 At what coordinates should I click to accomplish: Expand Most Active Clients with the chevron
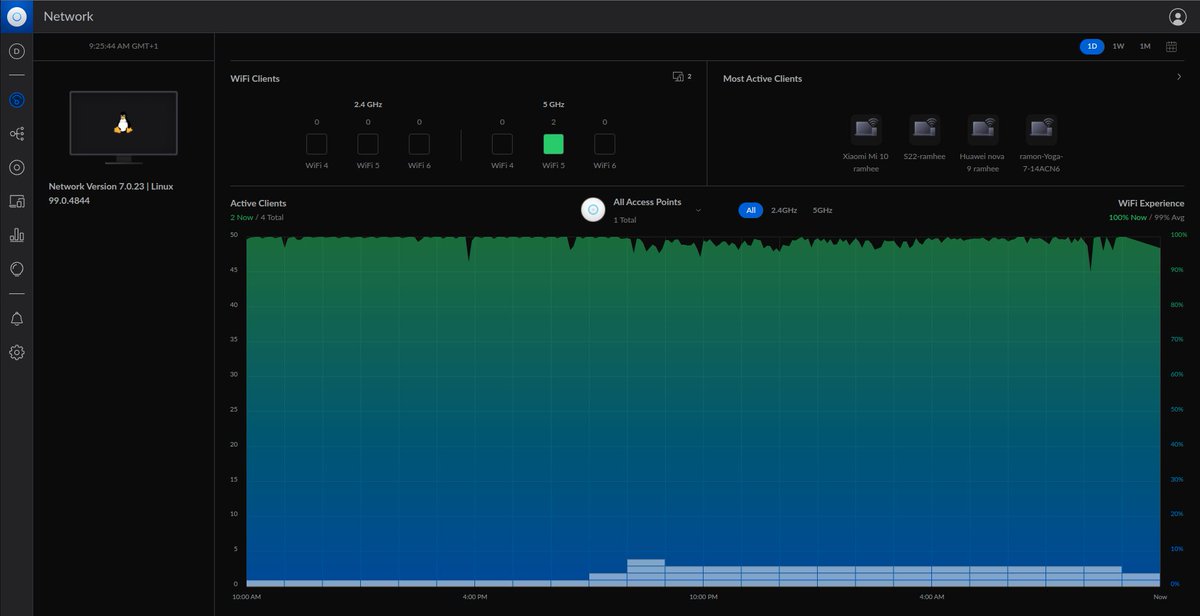(x=1179, y=77)
